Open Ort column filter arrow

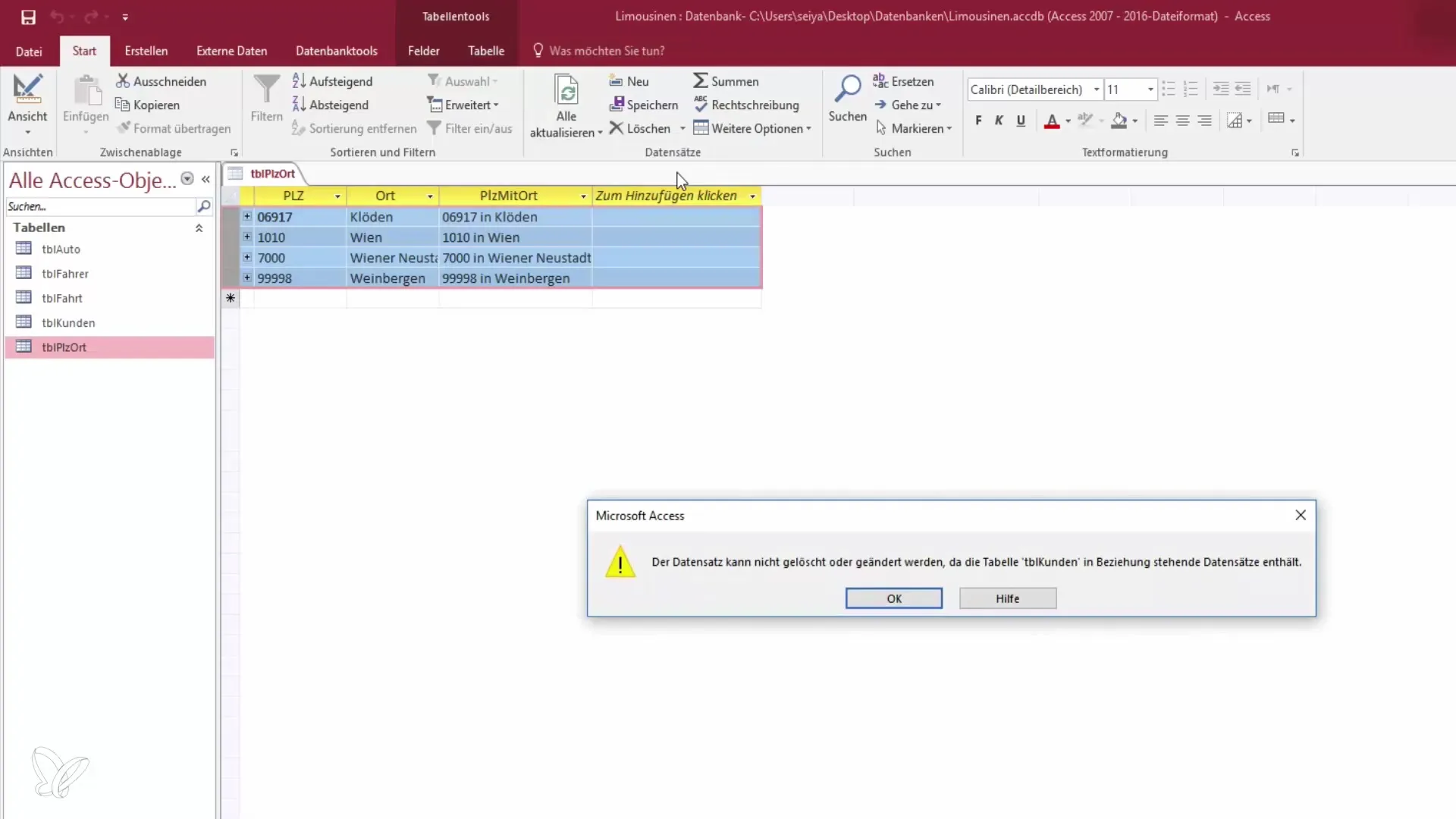pos(430,196)
